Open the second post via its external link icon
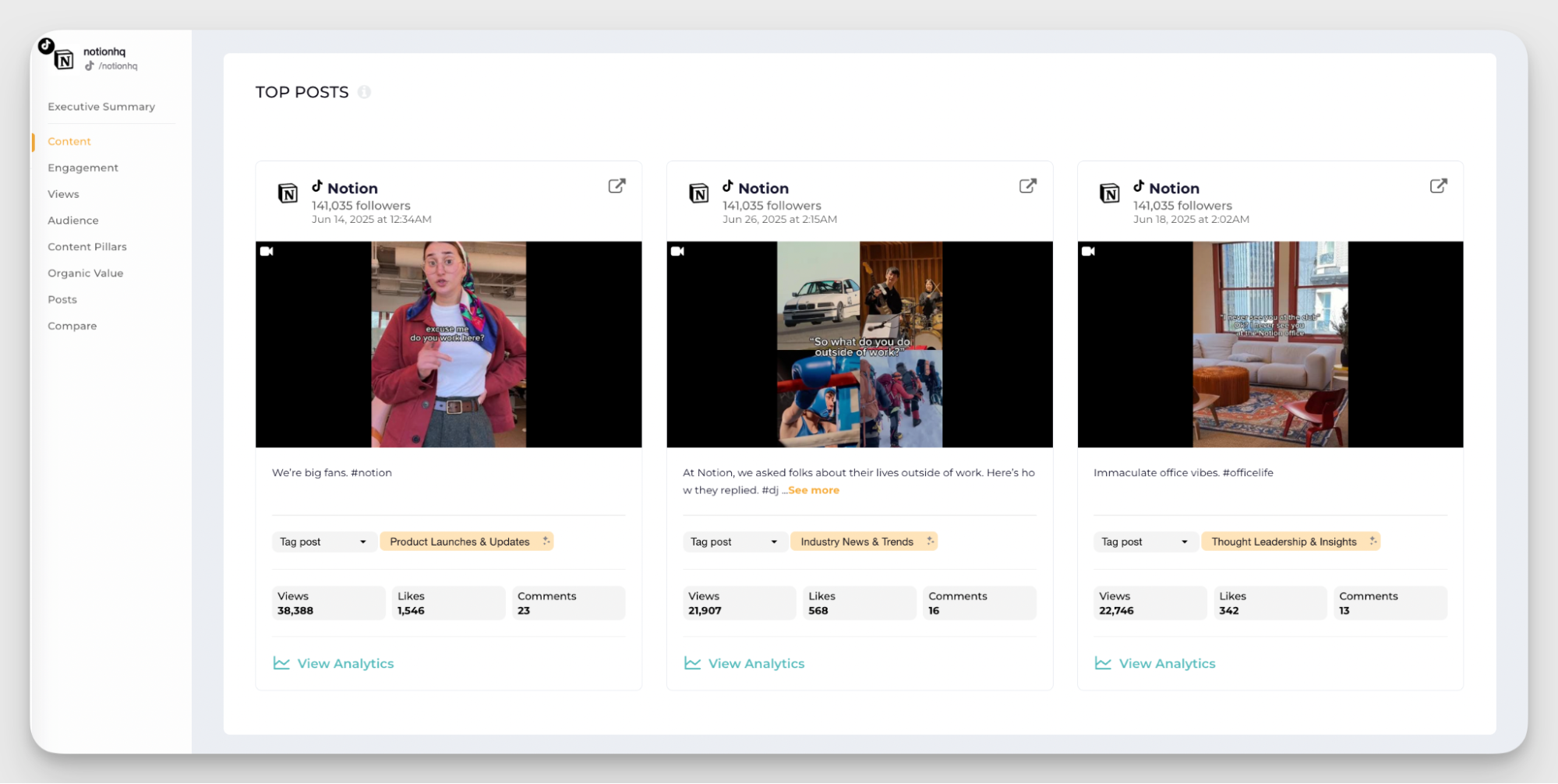1558x784 pixels. click(1027, 185)
